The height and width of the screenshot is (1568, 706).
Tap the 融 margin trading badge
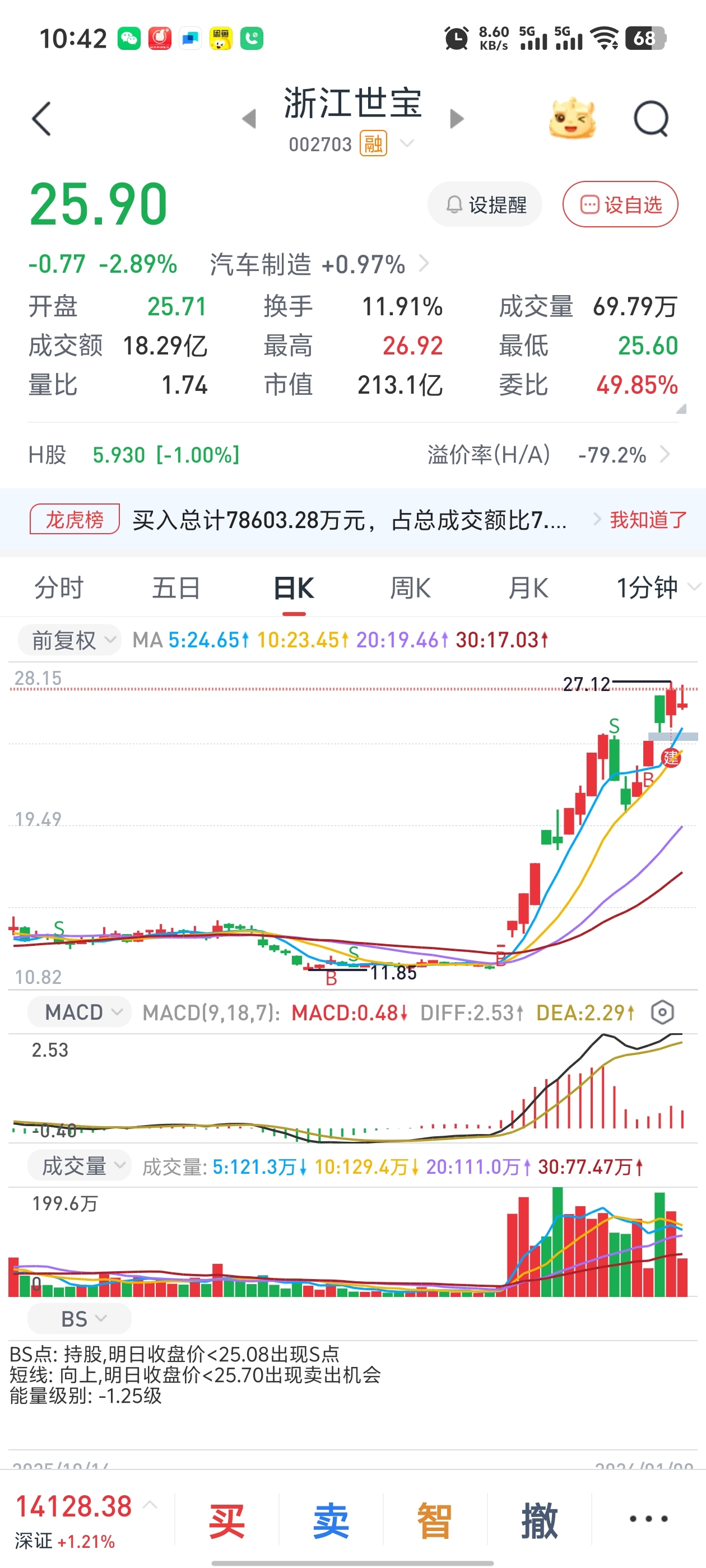[x=373, y=144]
